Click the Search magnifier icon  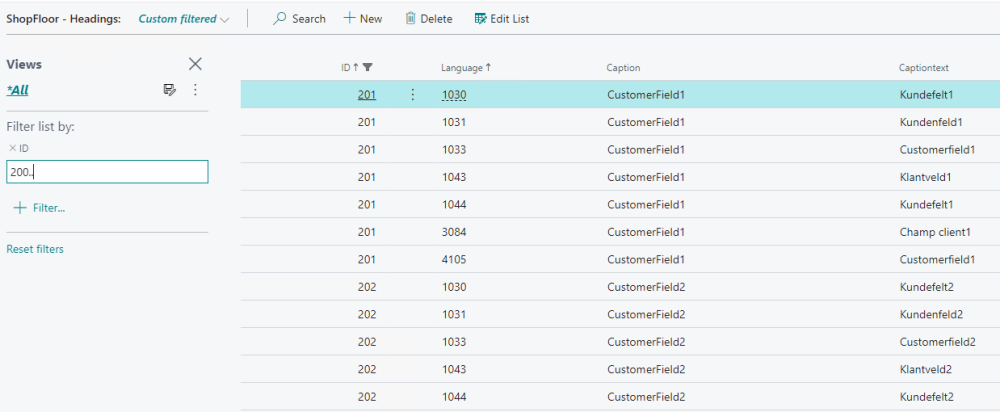coord(280,19)
